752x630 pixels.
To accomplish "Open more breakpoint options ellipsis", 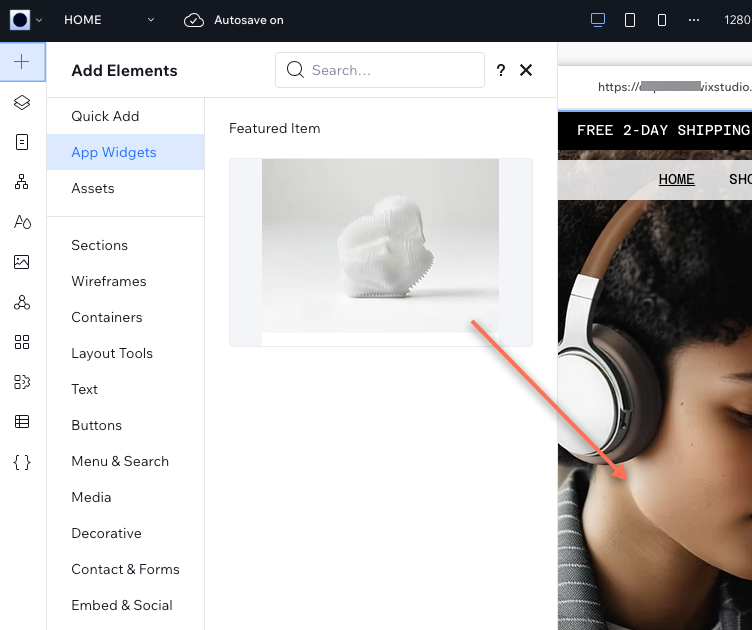I will pos(693,20).
